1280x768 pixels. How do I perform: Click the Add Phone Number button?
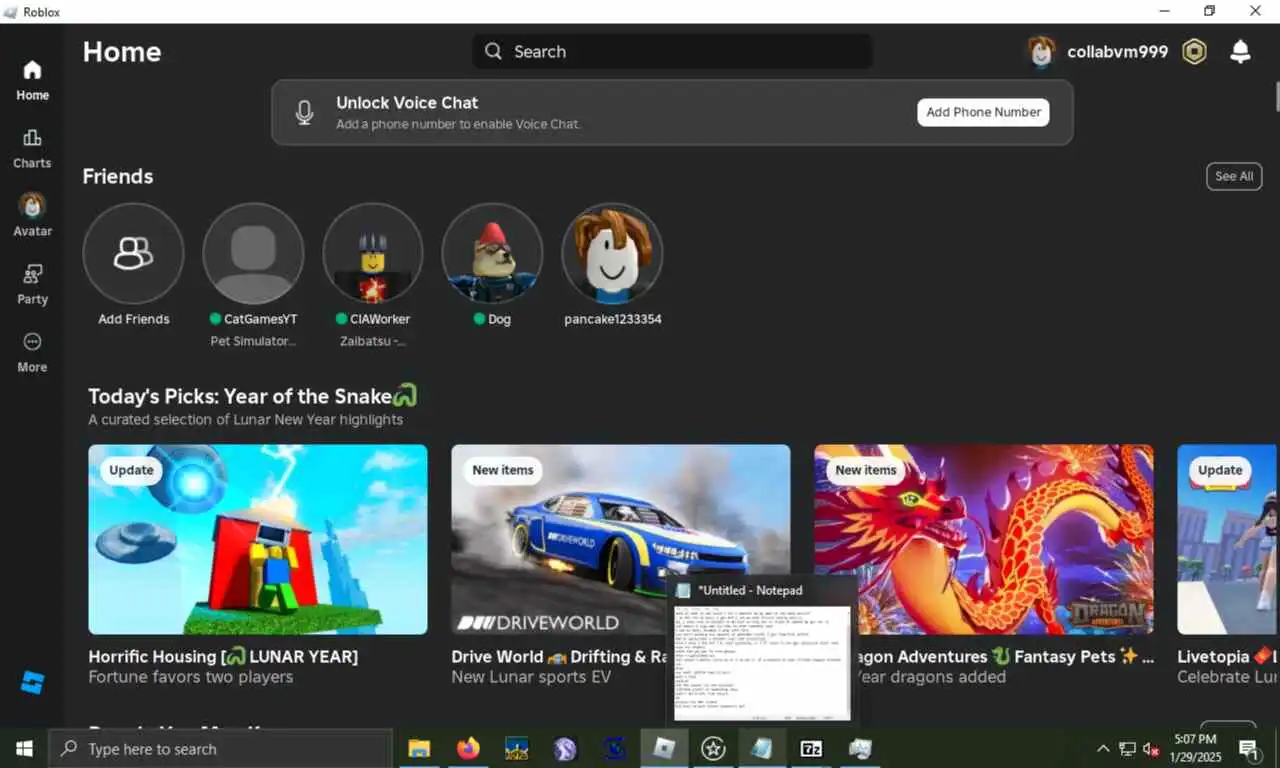click(983, 112)
